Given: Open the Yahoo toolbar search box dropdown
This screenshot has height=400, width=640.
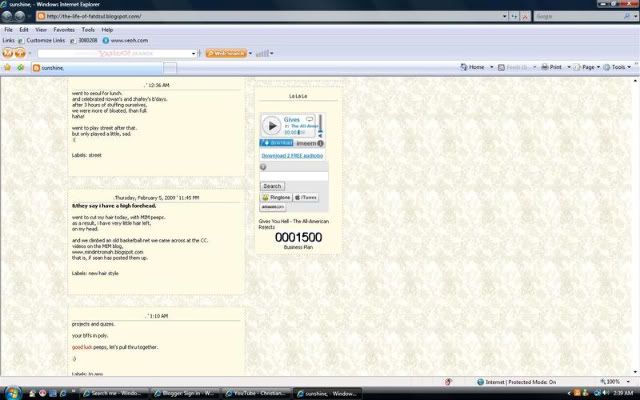Looking at the screenshot, I should [193, 53].
